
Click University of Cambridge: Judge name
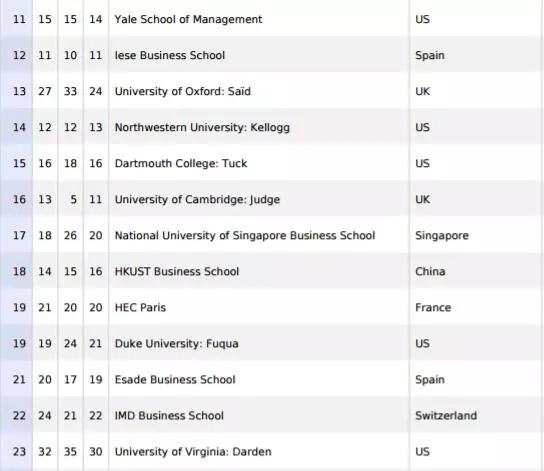(197, 199)
